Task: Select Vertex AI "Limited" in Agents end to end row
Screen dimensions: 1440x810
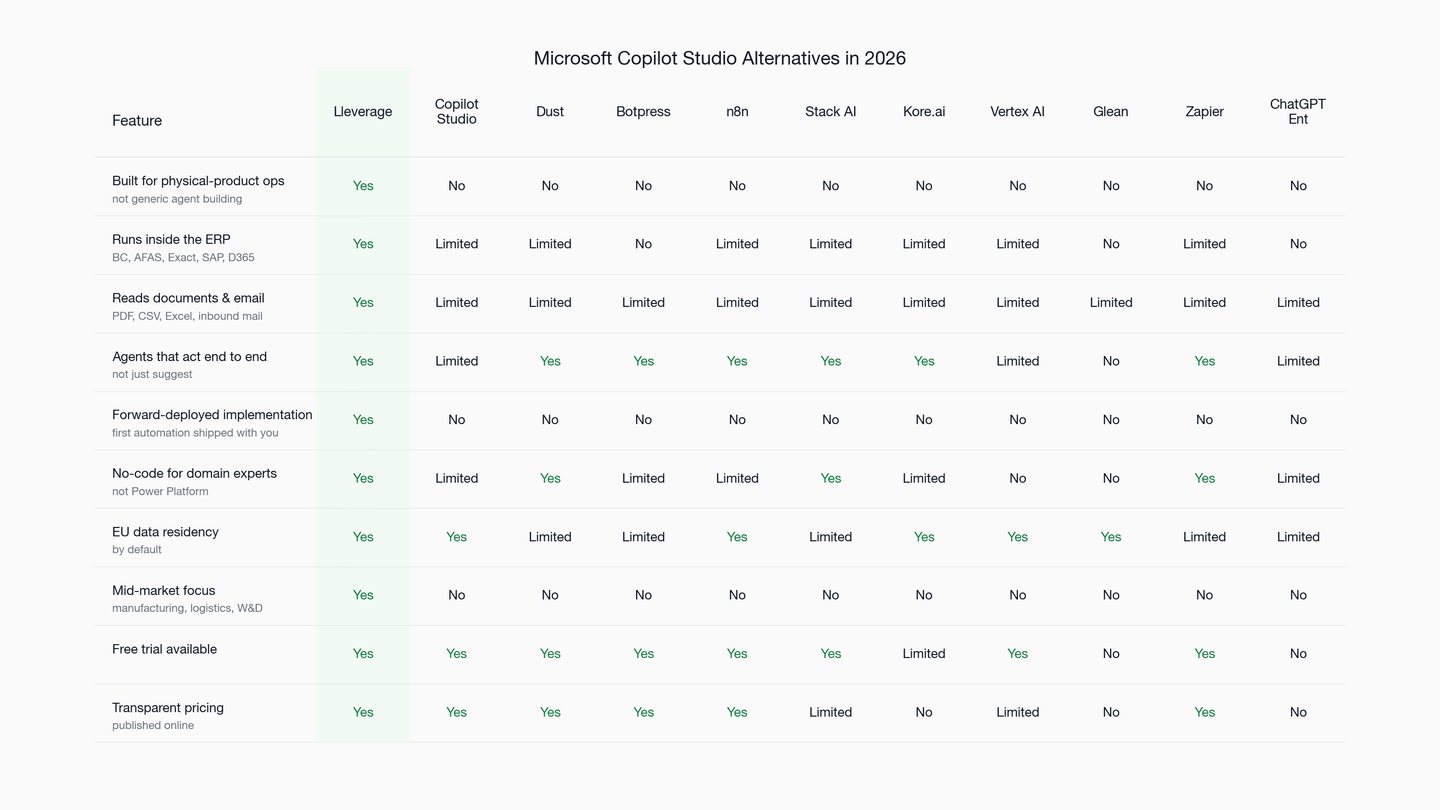Action: pos(1018,361)
